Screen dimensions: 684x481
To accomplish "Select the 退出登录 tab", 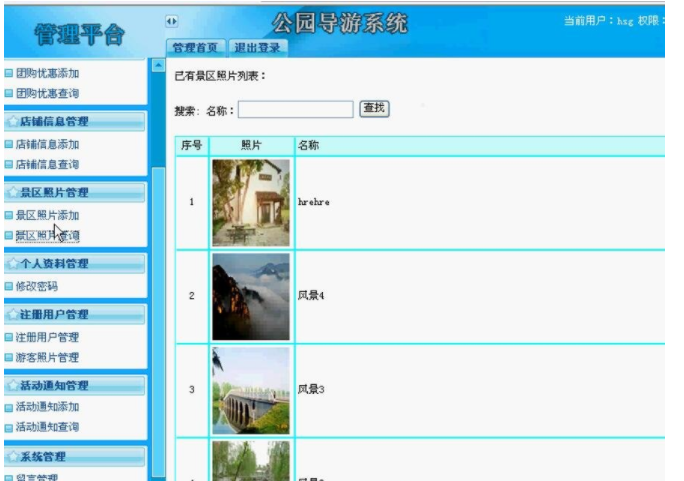I will click(x=257, y=48).
